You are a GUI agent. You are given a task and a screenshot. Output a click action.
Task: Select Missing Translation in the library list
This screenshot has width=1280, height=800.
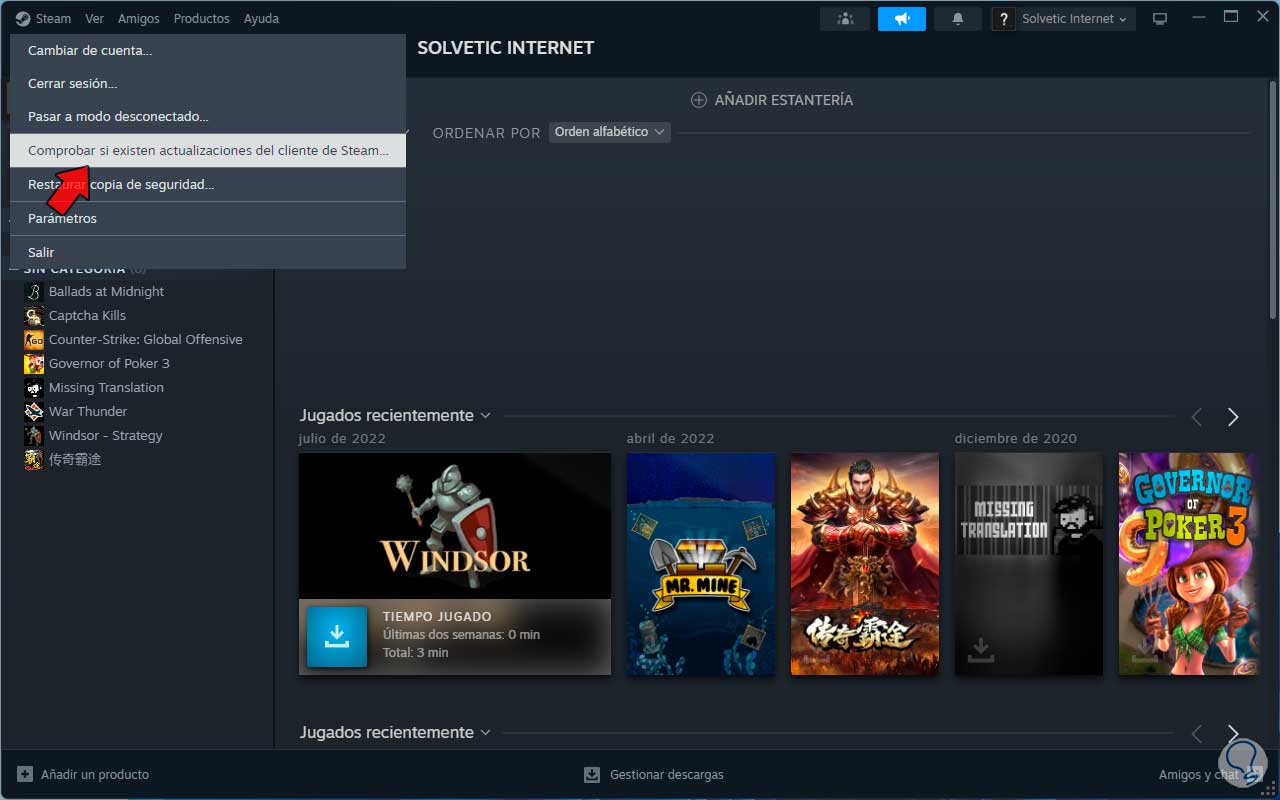point(106,387)
